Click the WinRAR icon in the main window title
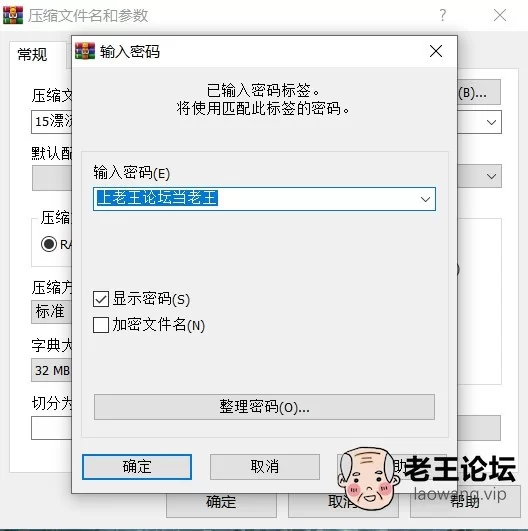 [13, 15]
